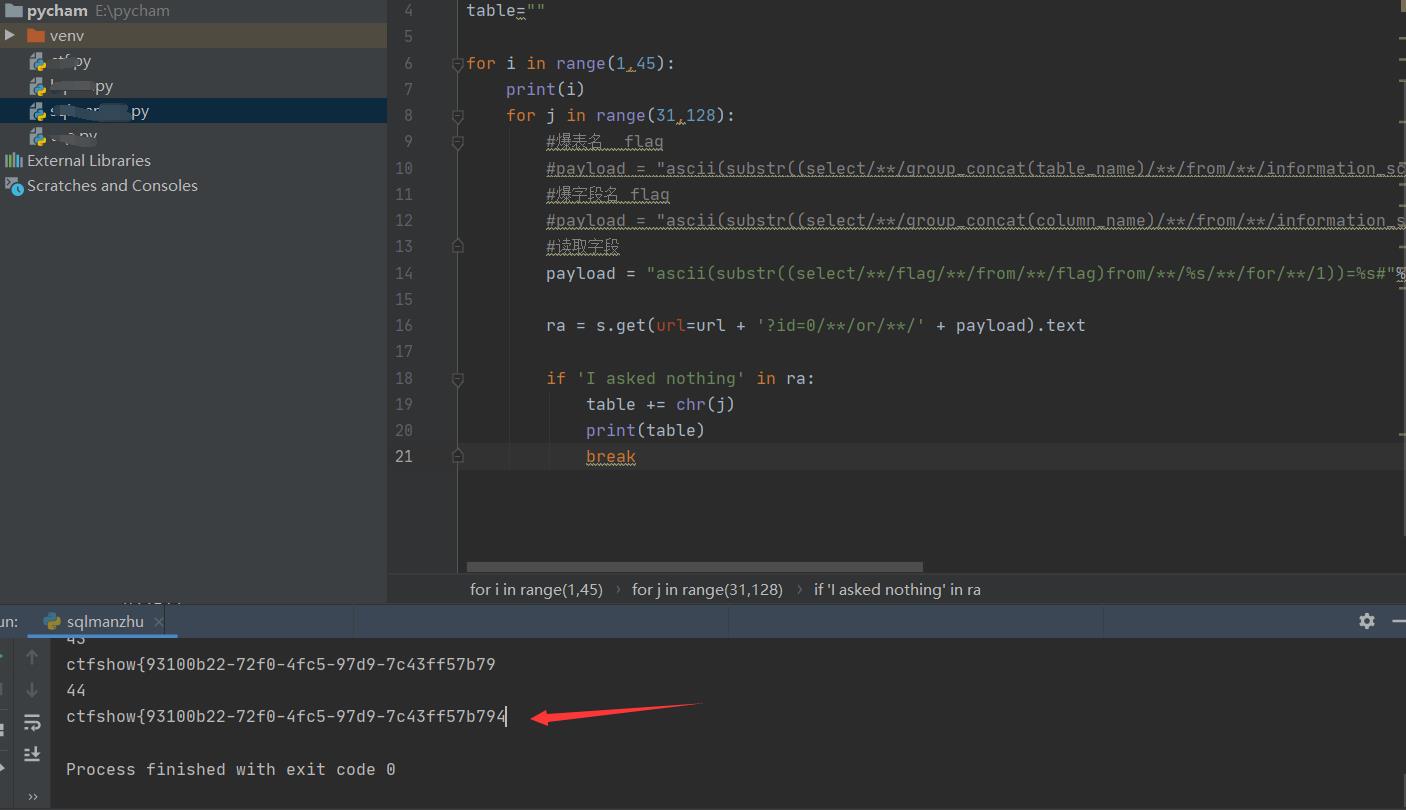Image resolution: width=1406 pixels, height=810 pixels.
Task: Click the '#读取字段' comment on line 13
Action: (583, 246)
